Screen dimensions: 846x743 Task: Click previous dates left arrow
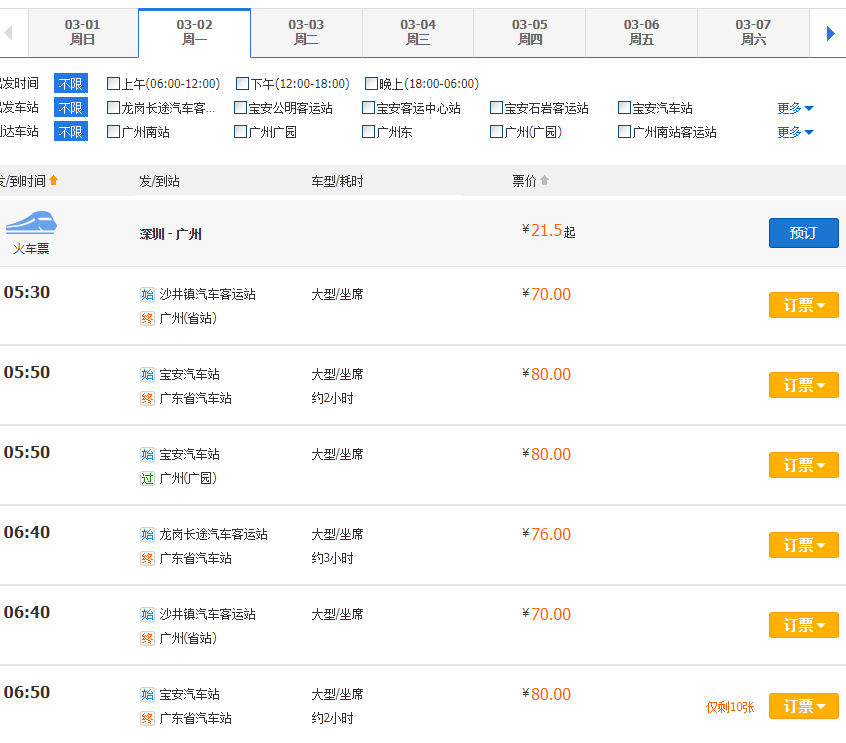(x=9, y=33)
